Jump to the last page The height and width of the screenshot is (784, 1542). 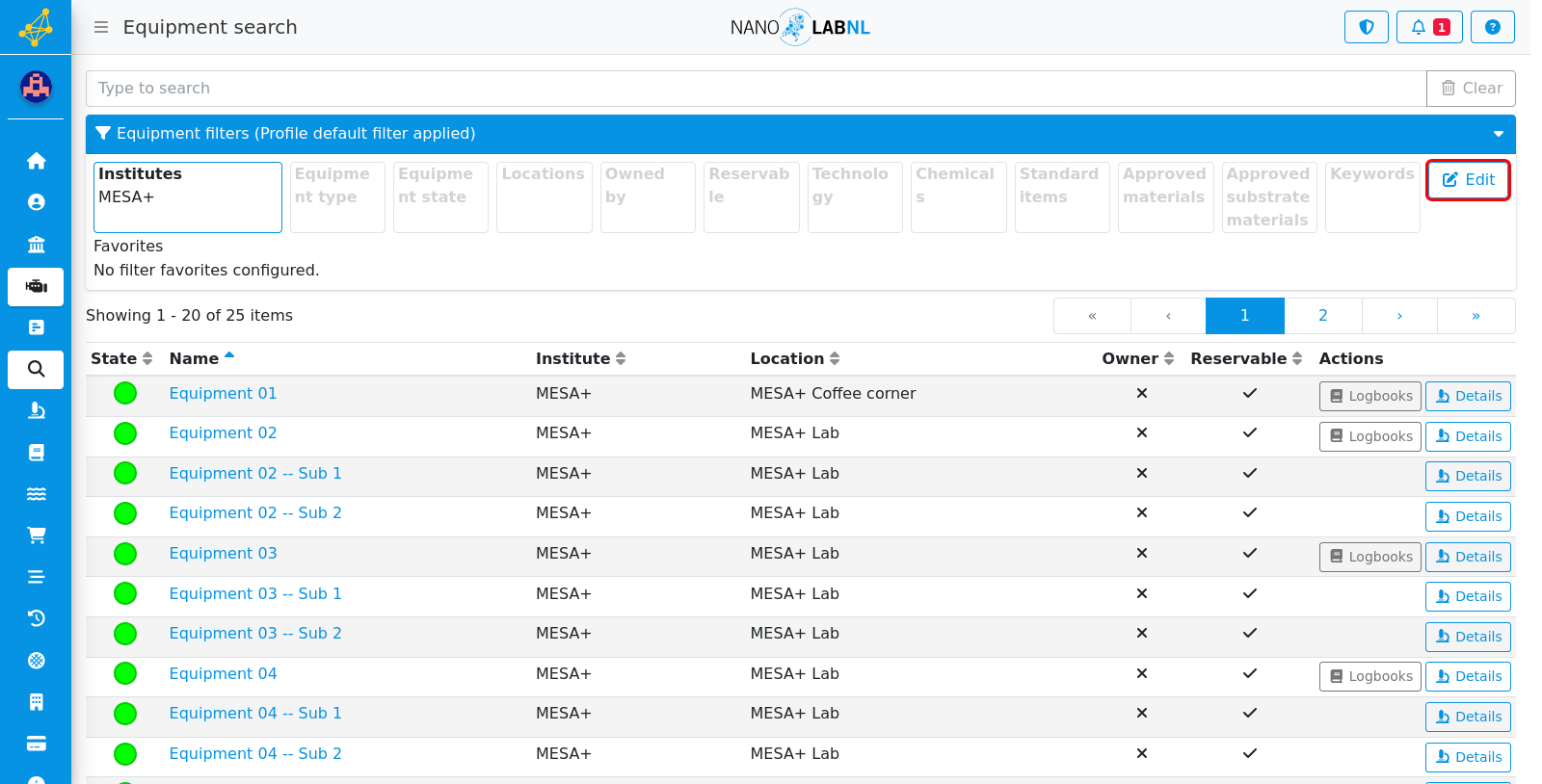[1476, 316]
